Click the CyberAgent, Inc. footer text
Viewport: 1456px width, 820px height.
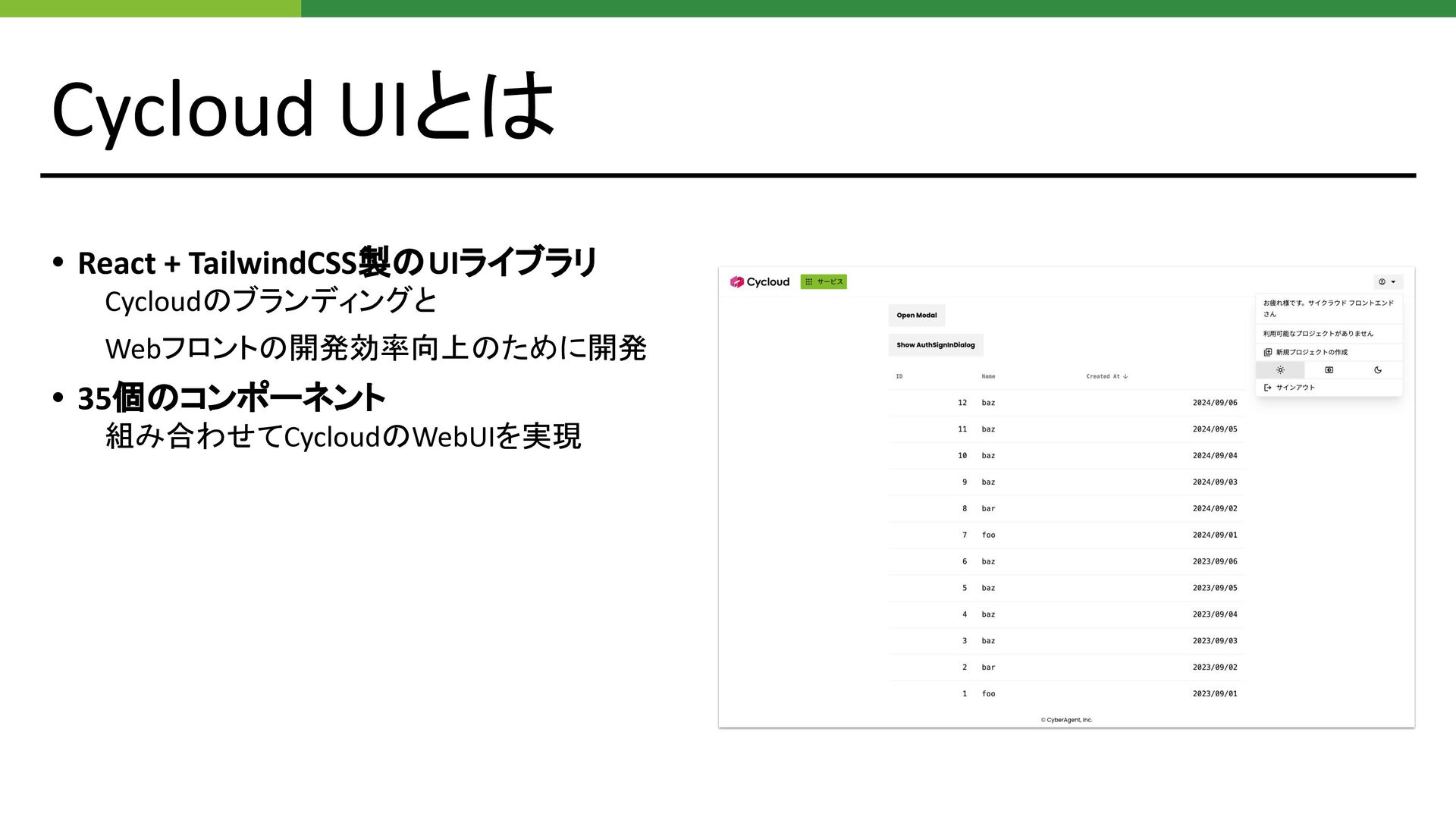tap(1066, 720)
